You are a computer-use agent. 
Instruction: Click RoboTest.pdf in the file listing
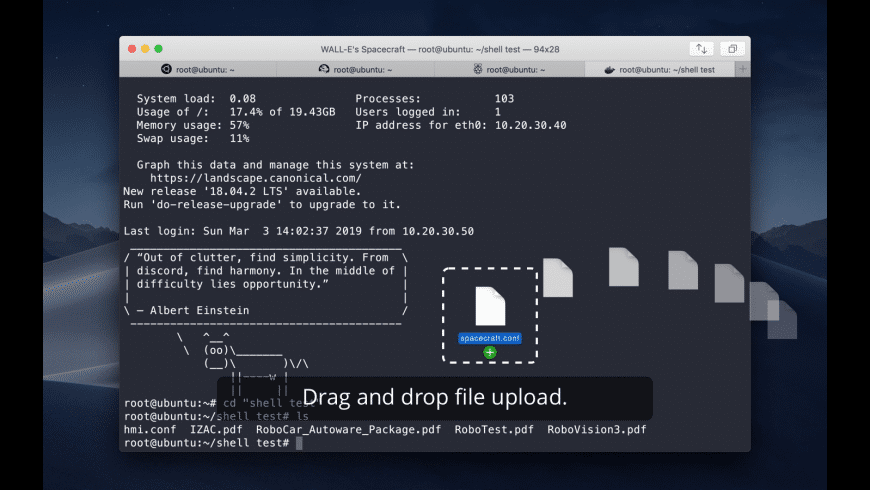[494, 430]
